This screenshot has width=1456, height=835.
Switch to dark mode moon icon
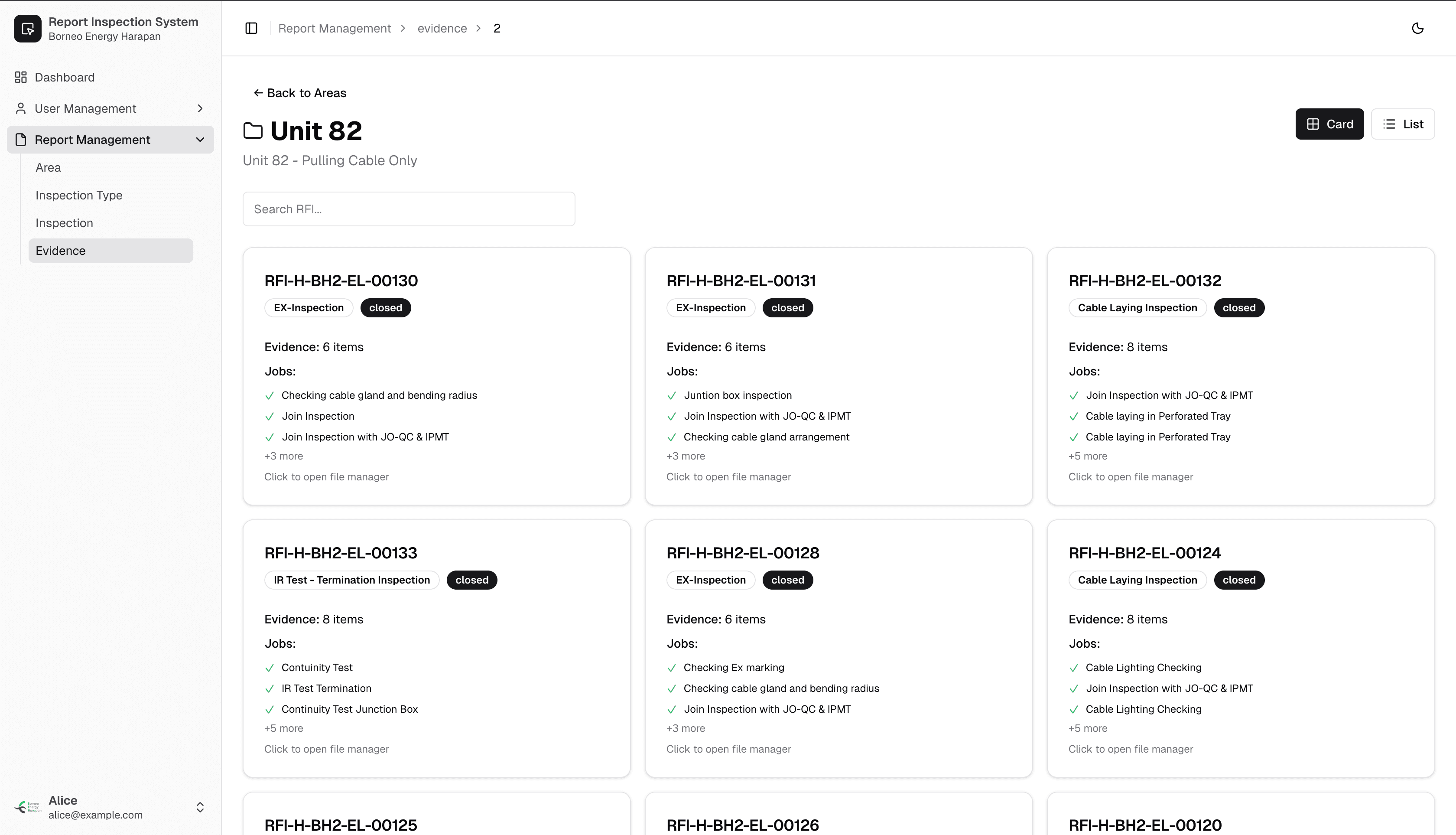point(1417,28)
